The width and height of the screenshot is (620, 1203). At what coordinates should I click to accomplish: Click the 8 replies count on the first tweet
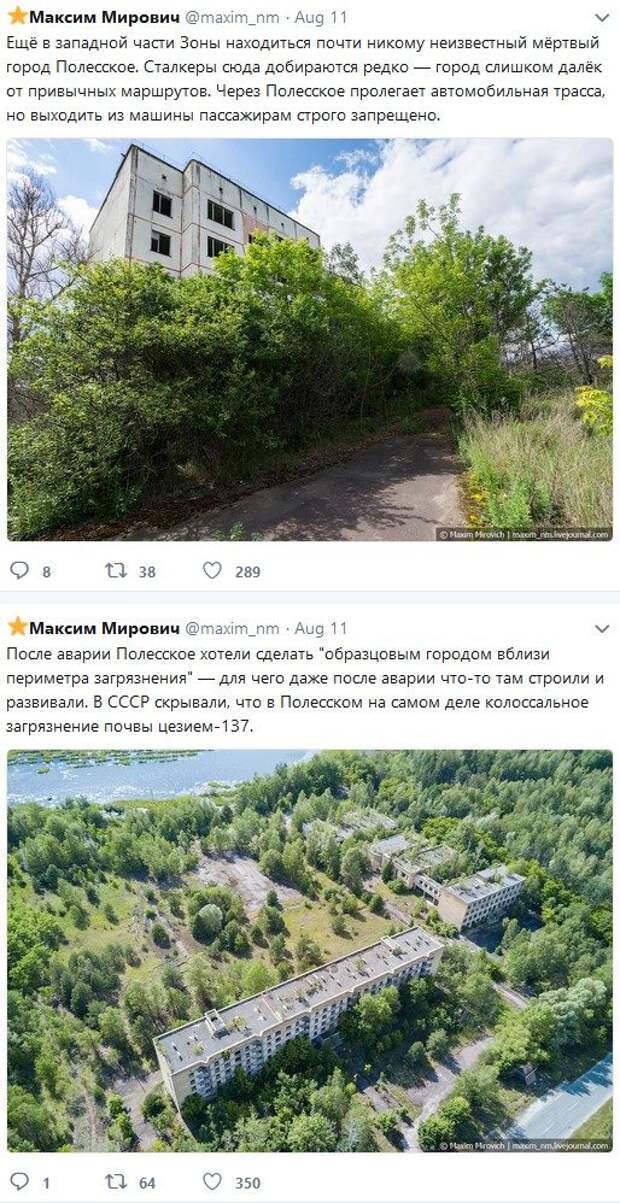click(46, 572)
